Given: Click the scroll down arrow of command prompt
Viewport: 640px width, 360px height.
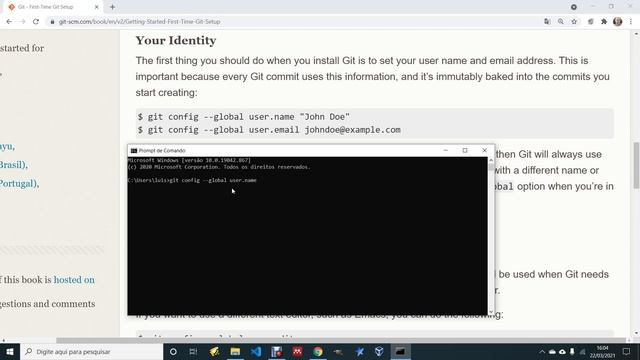Looking at the screenshot, I should (491, 311).
